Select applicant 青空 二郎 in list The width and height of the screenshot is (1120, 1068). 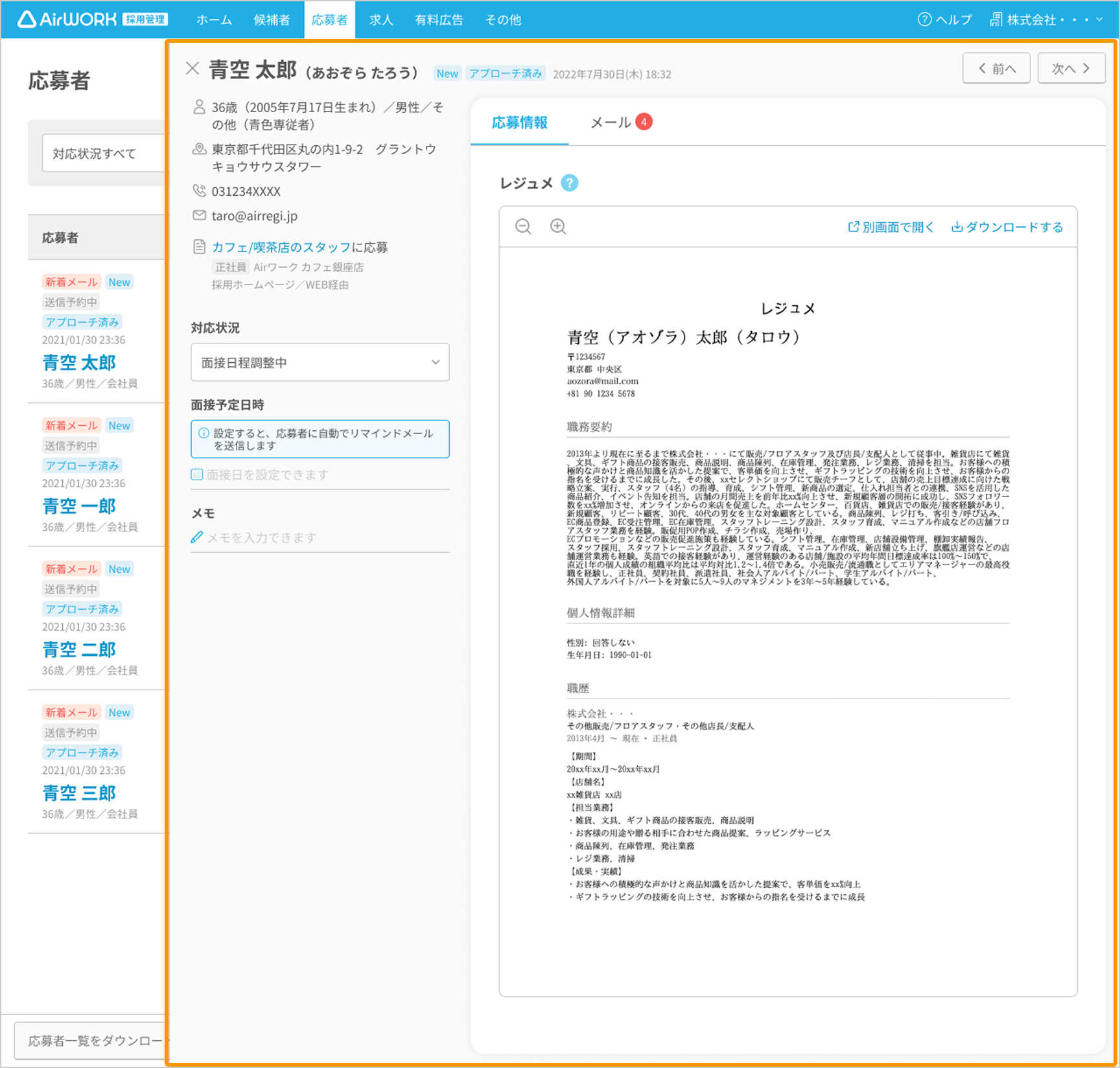[79, 649]
